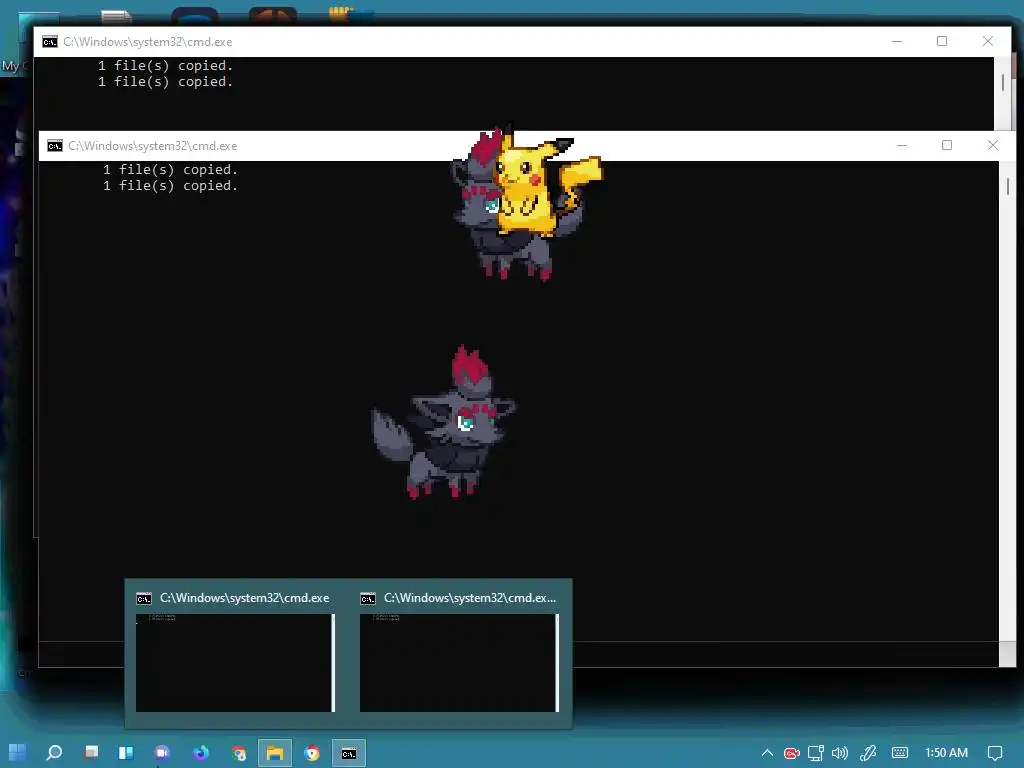The image size is (1024, 768).
Task: Open the Widgets panel icon
Action: click(126, 753)
